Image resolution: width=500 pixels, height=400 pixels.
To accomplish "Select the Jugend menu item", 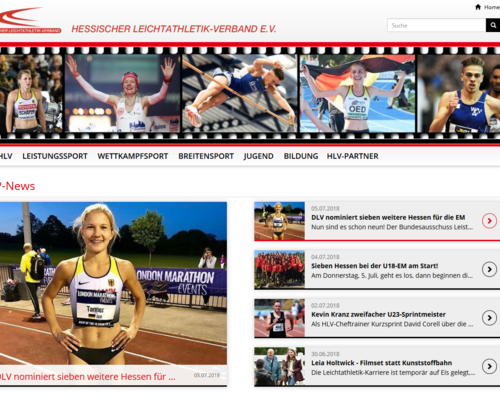I will click(258, 156).
